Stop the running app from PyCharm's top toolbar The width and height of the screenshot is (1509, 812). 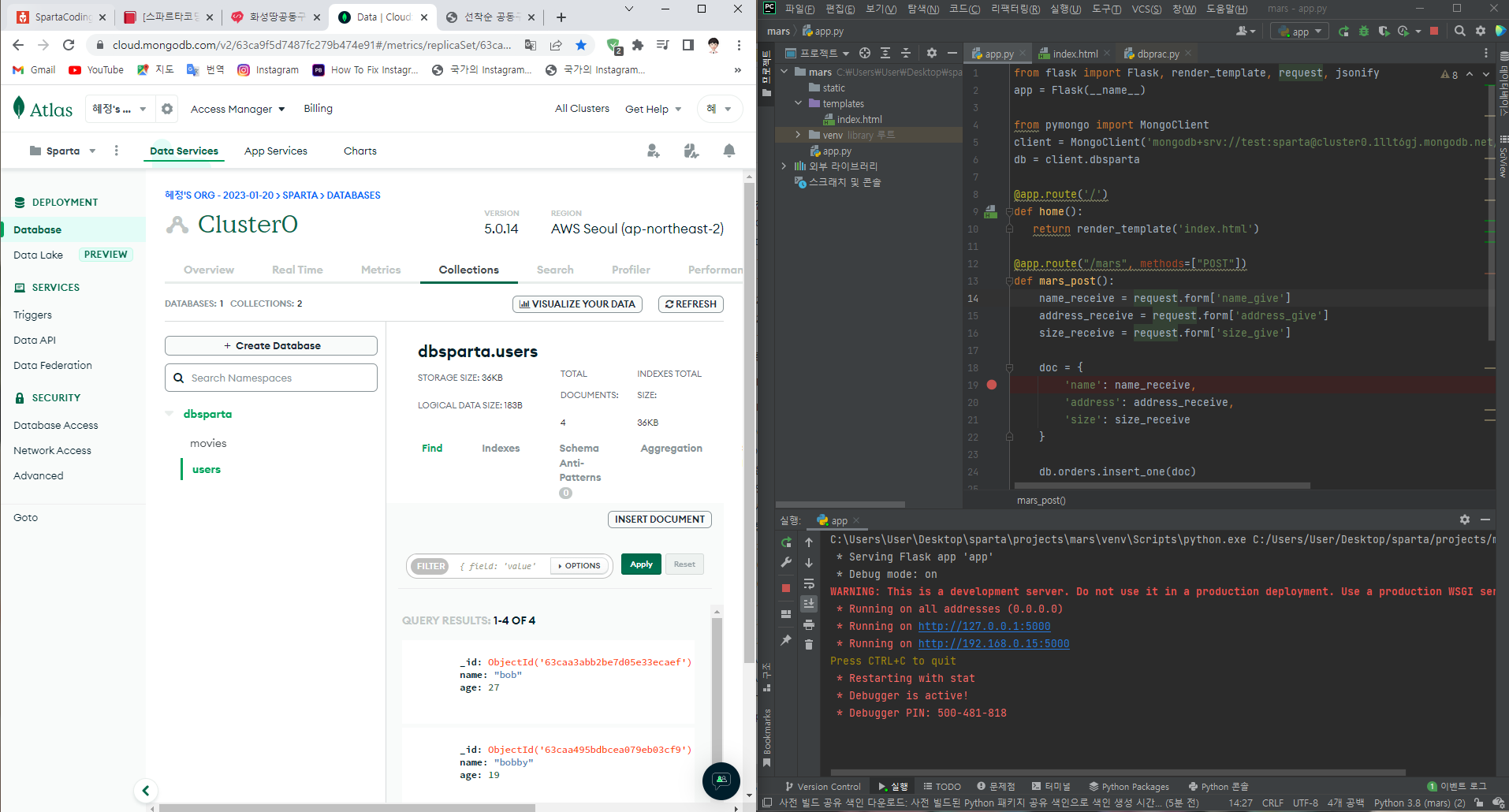[1434, 32]
